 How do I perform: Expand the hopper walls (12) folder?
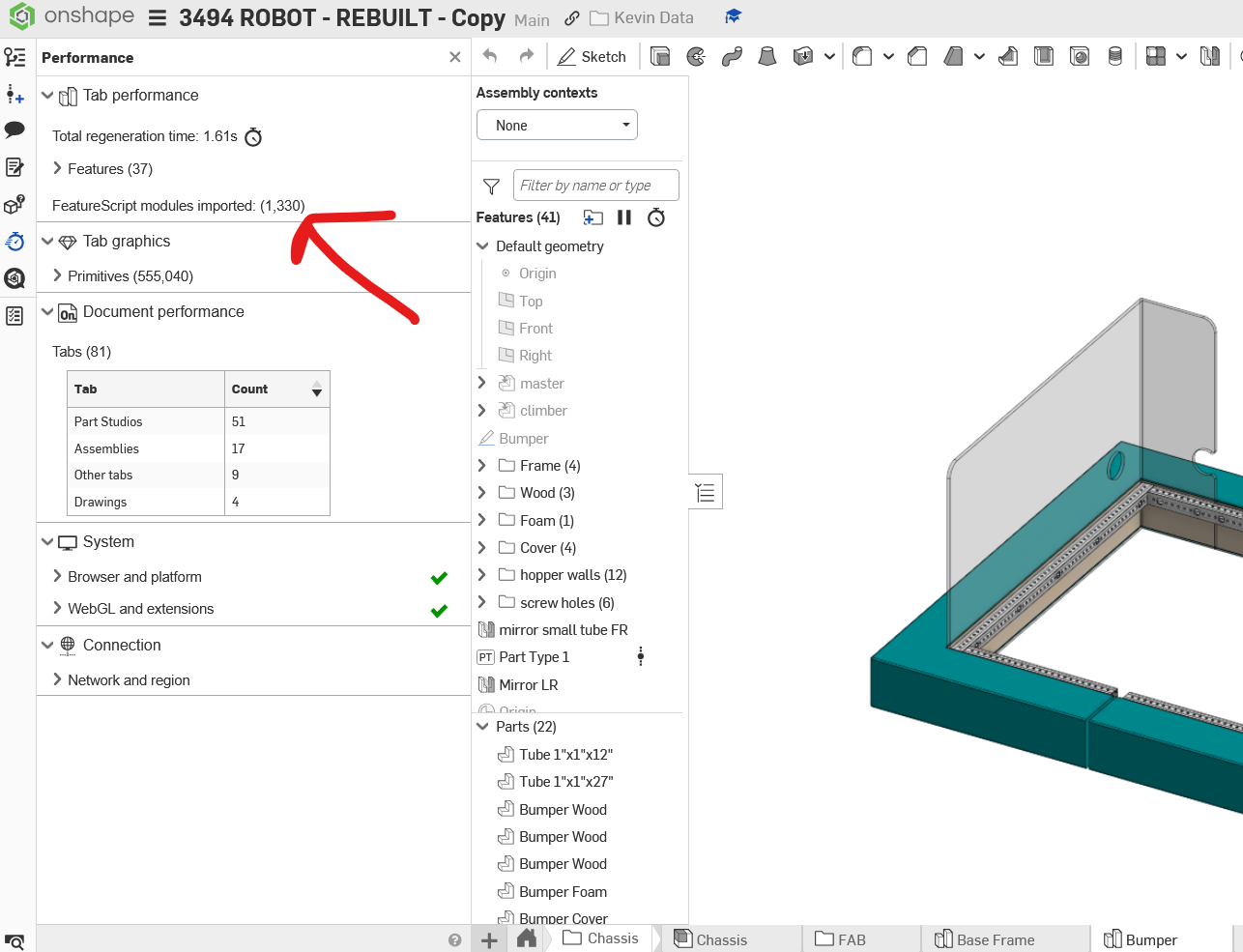pos(482,575)
